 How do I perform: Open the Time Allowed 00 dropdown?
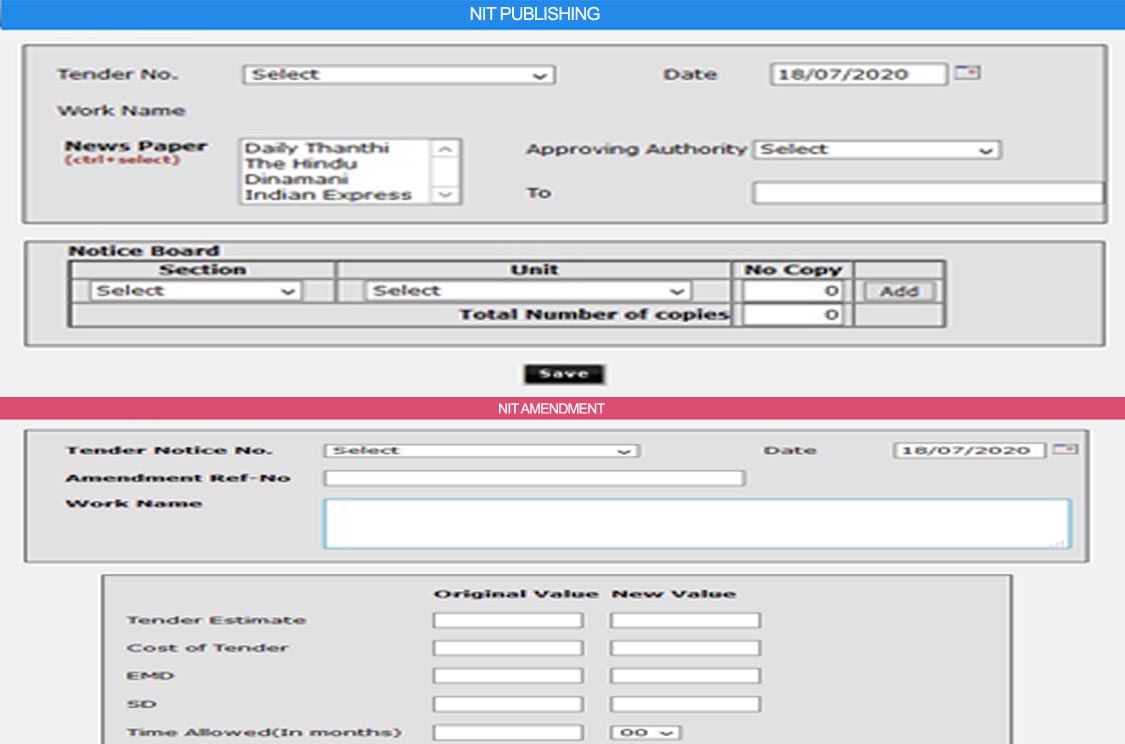(x=645, y=733)
